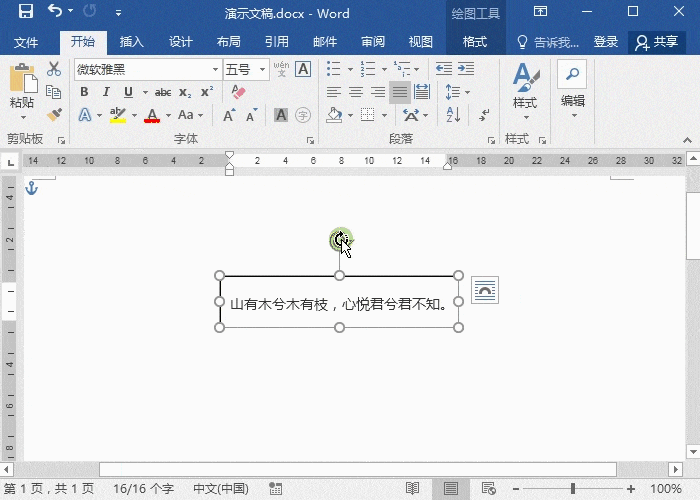Click the Cut scissors icon
Screen dimensions: 700x500
54,70
